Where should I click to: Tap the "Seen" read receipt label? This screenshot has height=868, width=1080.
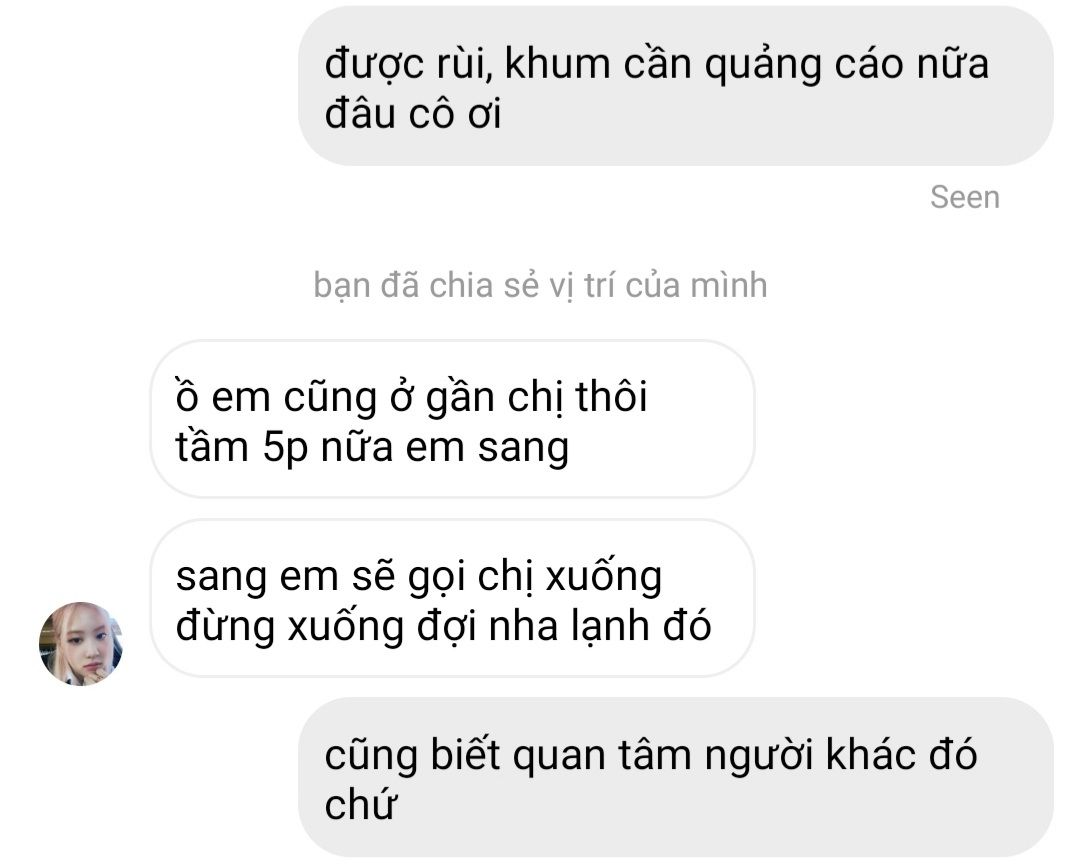[x=964, y=197]
